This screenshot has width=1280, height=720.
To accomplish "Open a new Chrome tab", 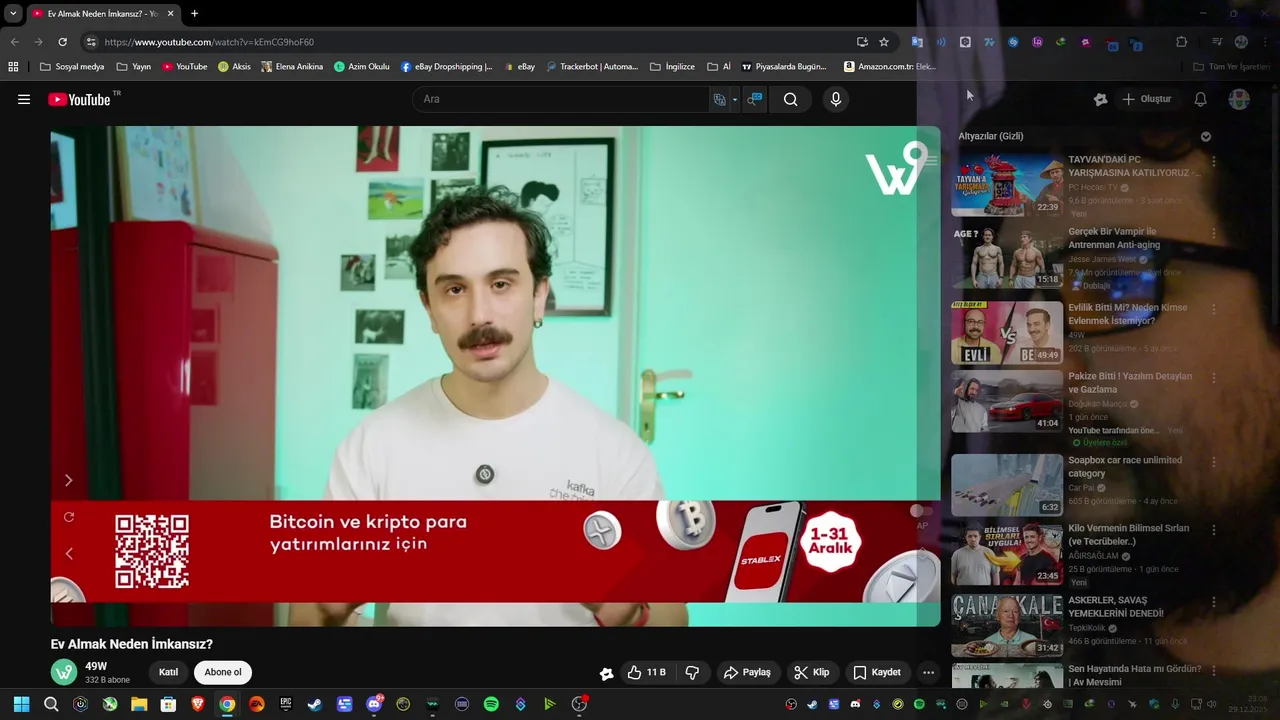I will (194, 13).
